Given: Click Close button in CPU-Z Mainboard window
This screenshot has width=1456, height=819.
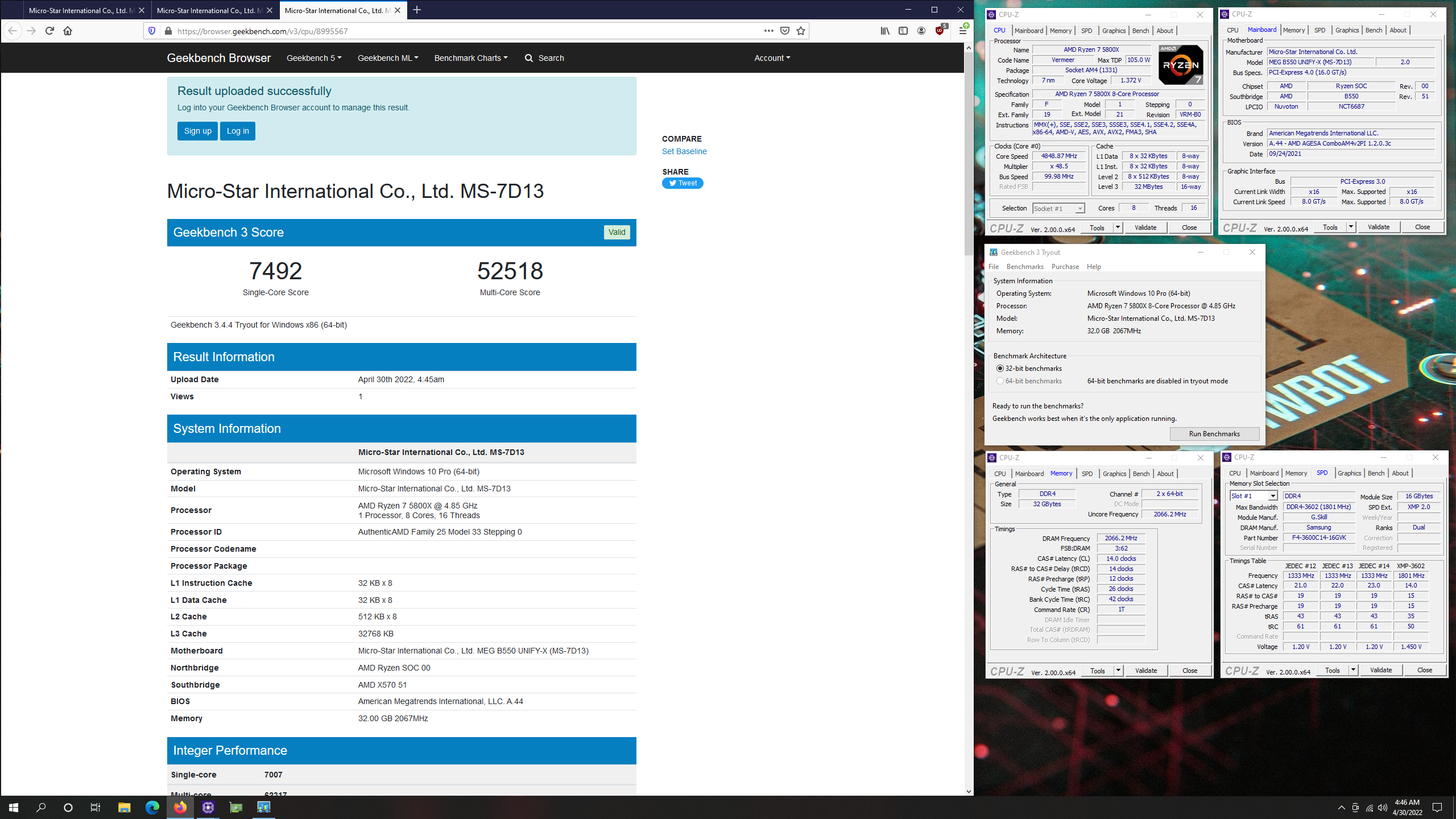Looking at the screenshot, I should coord(1422,227).
